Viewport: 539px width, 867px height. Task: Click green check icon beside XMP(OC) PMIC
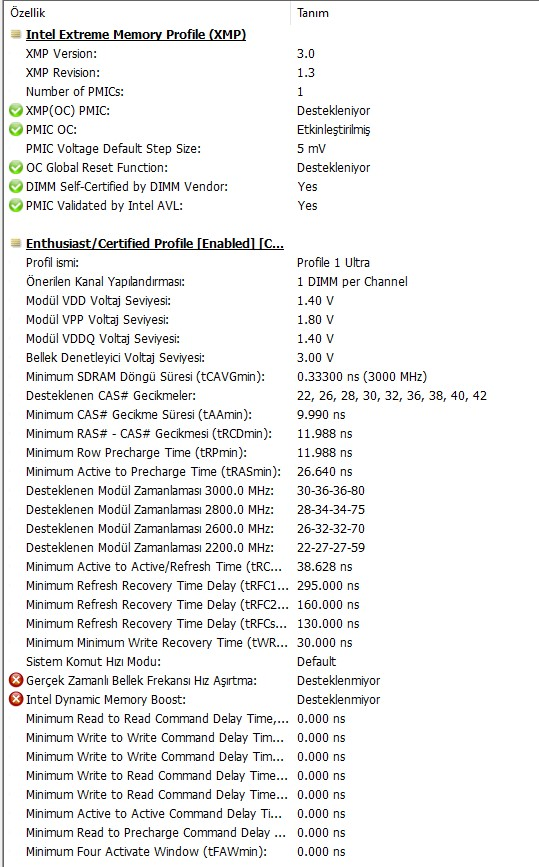(16, 111)
